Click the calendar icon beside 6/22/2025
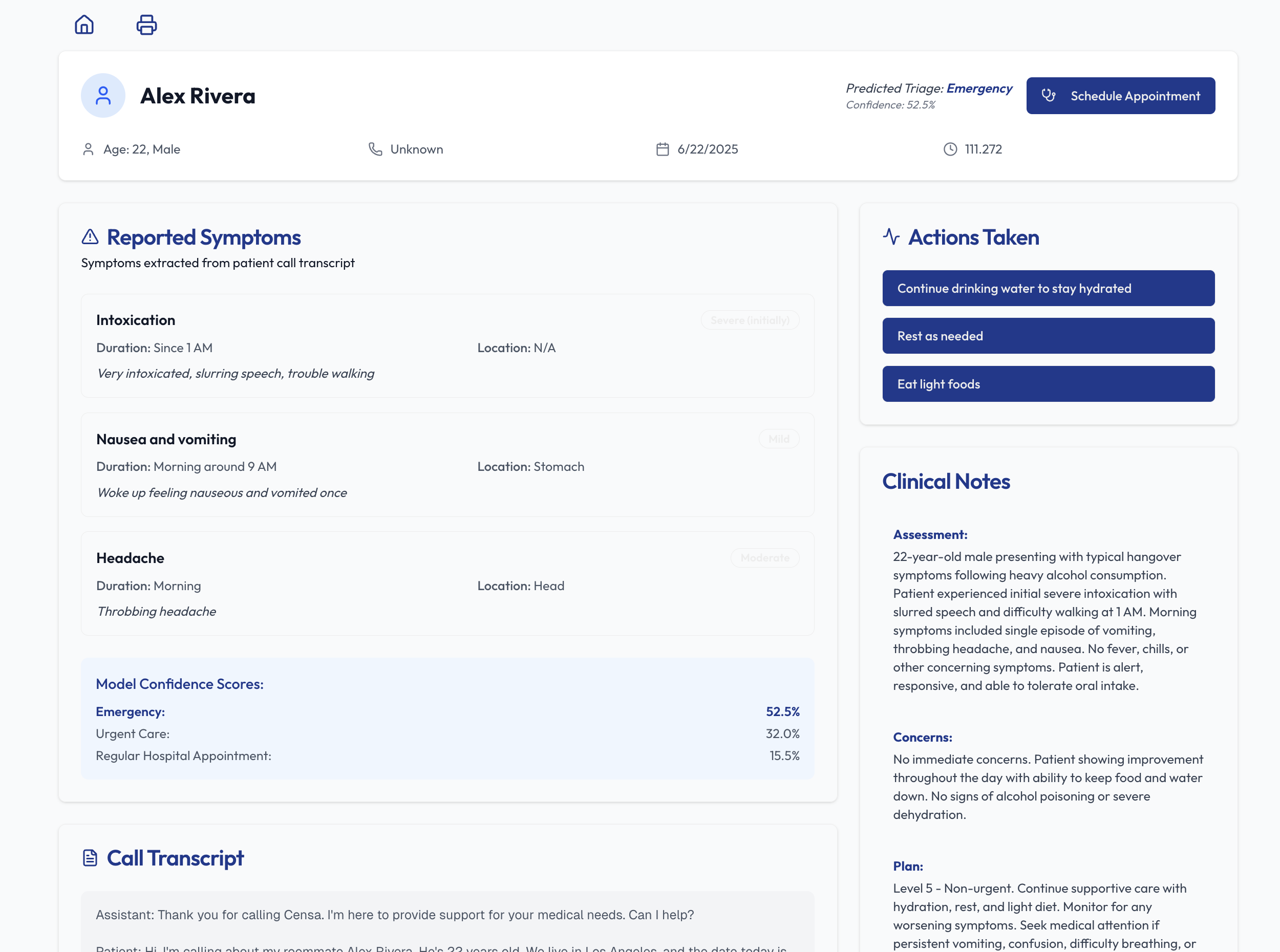Viewport: 1280px width, 952px height. pyautogui.click(x=662, y=149)
